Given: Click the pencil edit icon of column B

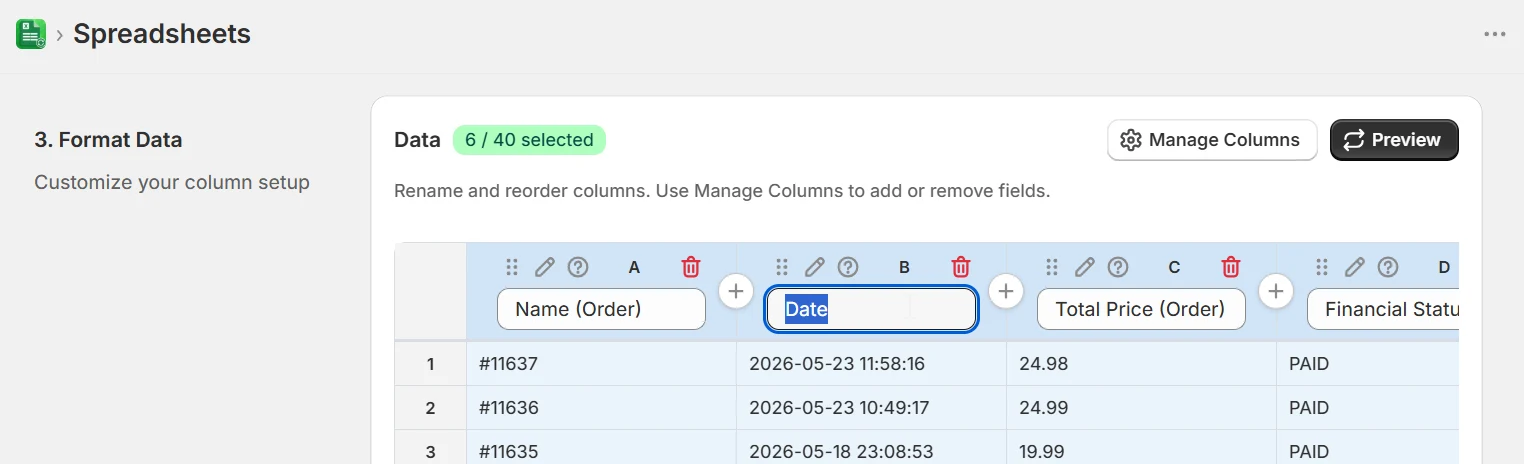Looking at the screenshot, I should 815,267.
